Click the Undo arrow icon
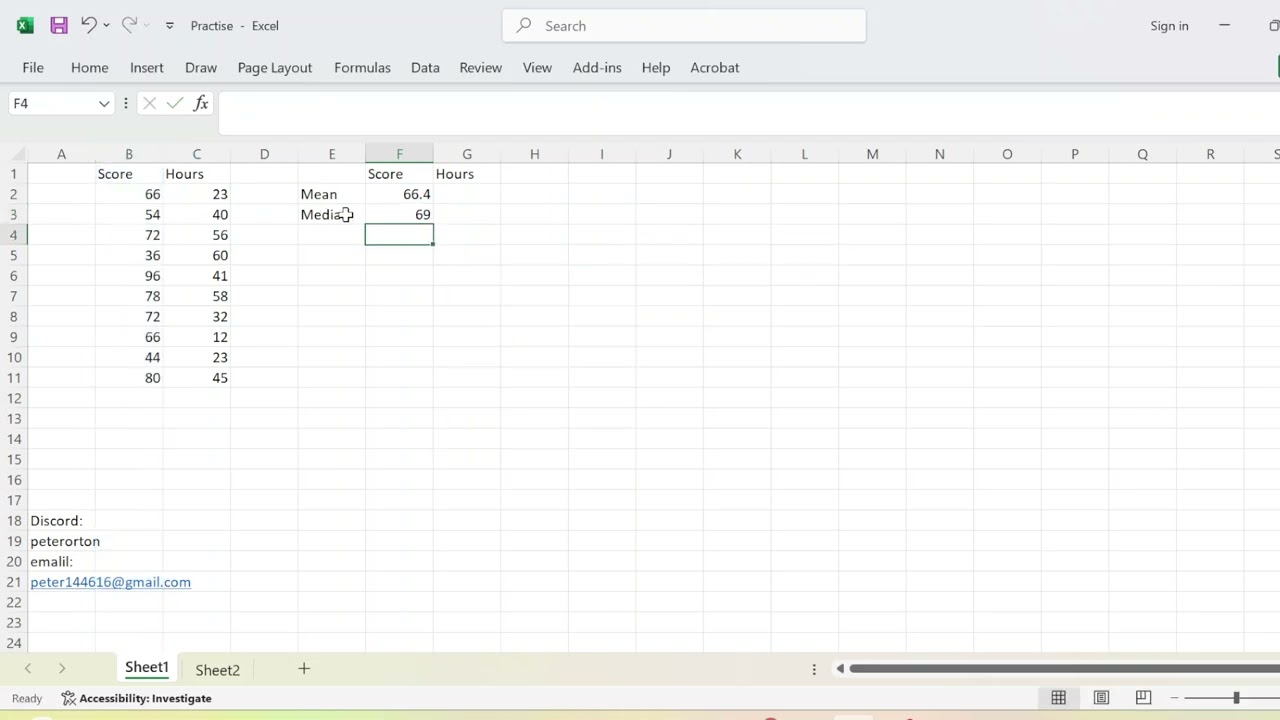This screenshot has width=1280, height=720. click(88, 25)
